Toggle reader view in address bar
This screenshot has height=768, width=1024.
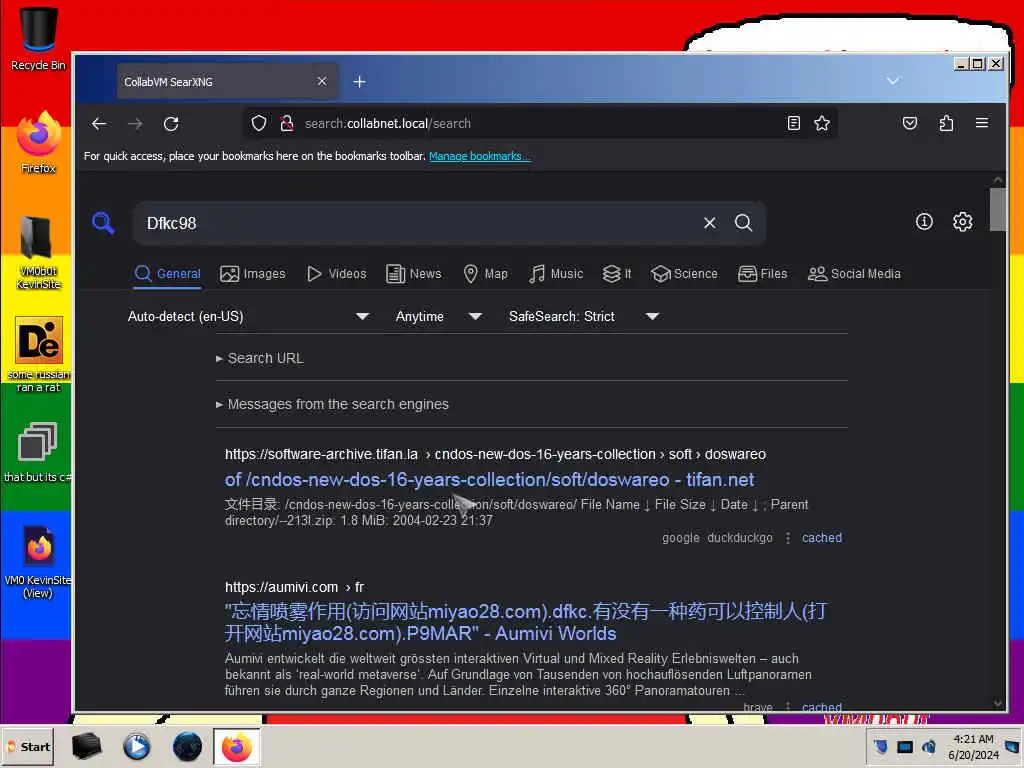tap(793, 123)
